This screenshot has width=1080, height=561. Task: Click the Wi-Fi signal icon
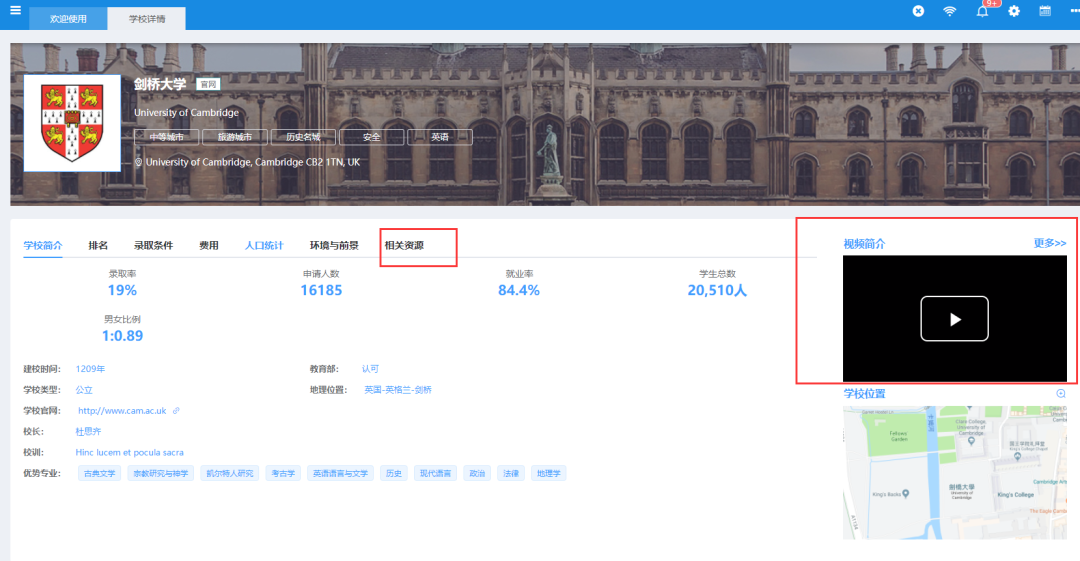pos(949,11)
